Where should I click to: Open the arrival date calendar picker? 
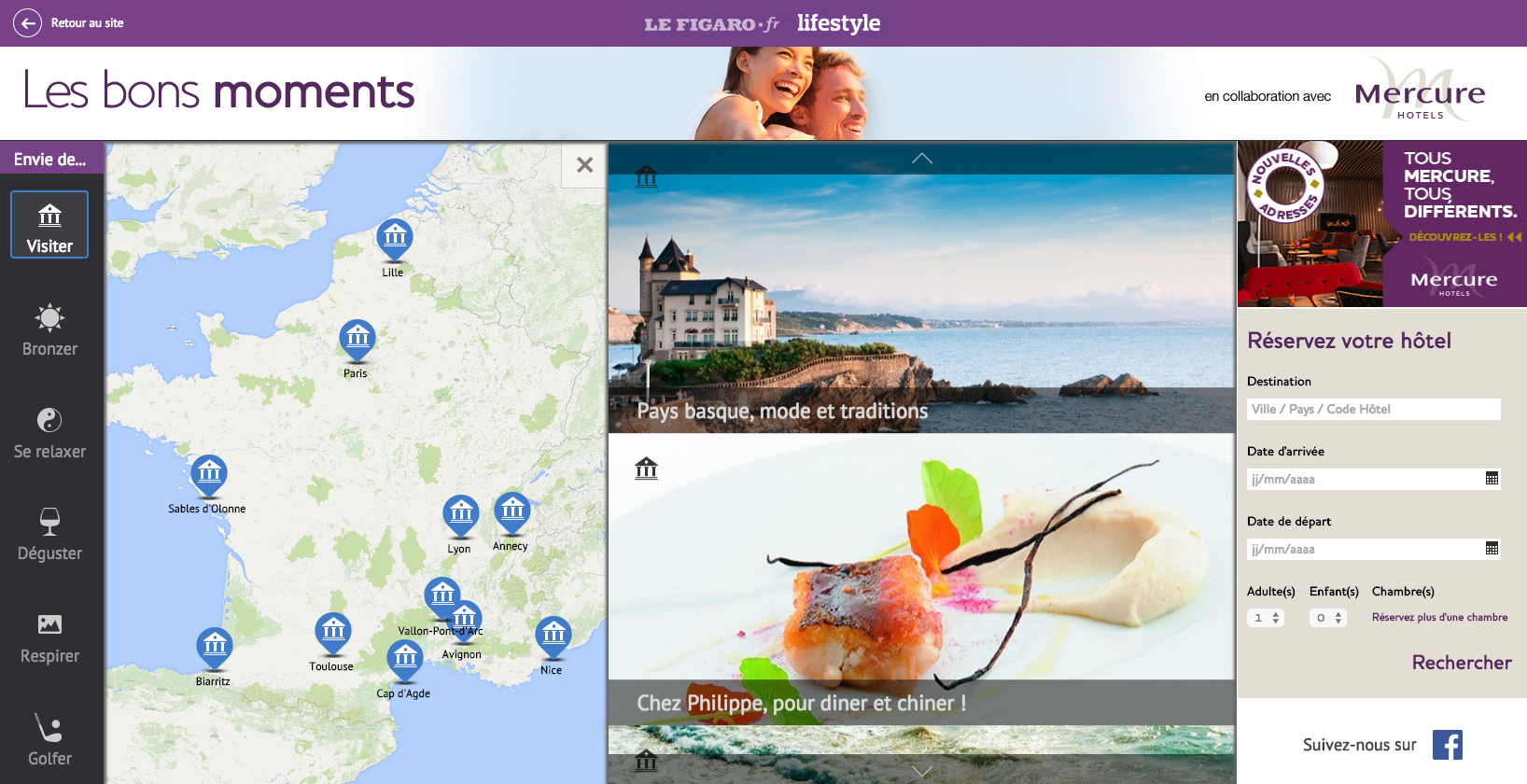(x=1492, y=479)
